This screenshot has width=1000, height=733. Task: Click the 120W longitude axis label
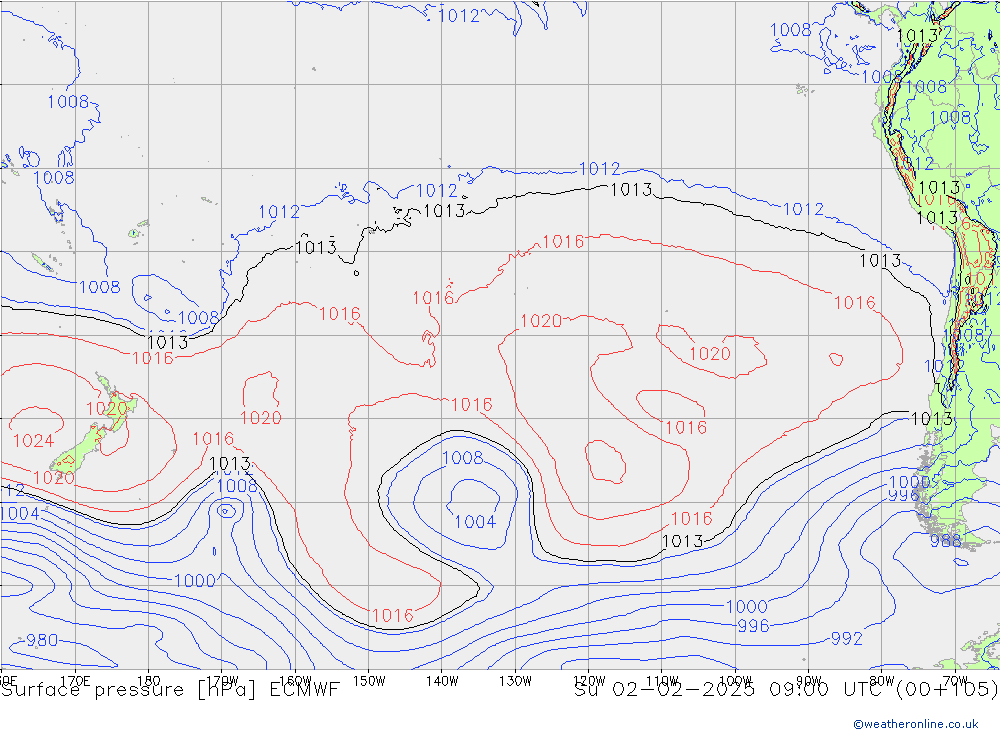[589, 681]
